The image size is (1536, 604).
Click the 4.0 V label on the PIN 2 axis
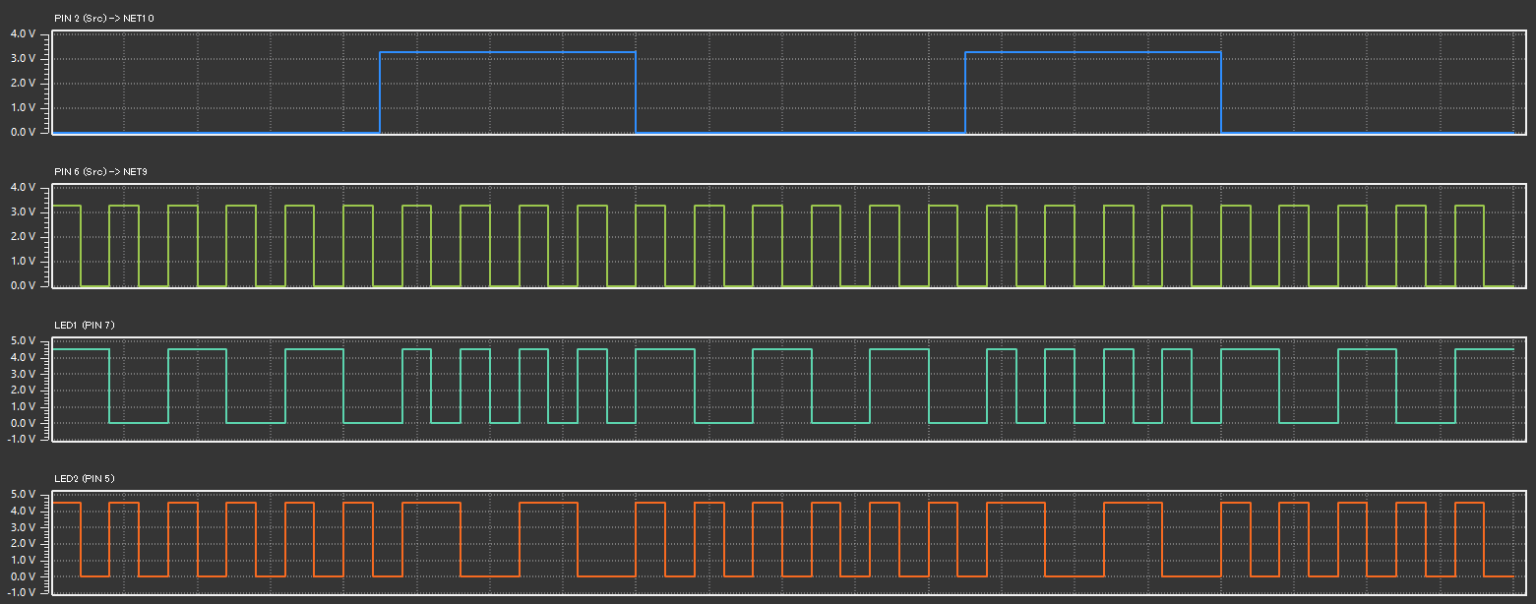(x=23, y=34)
